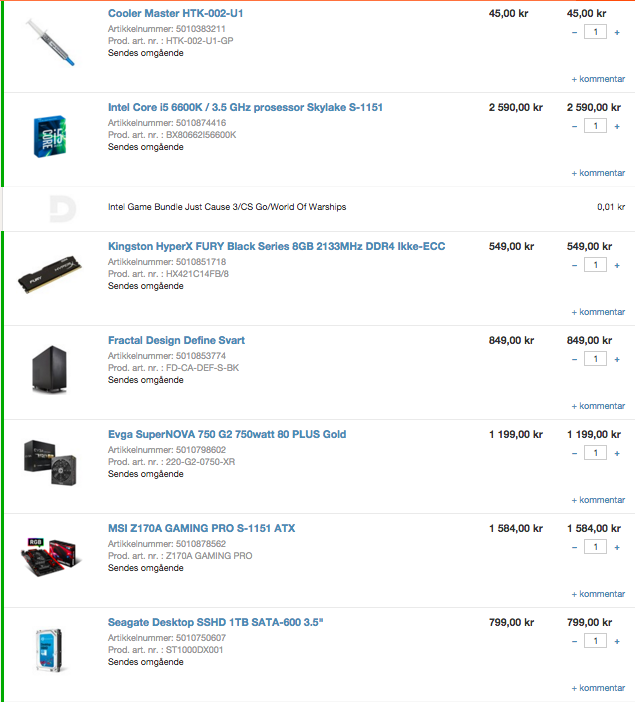Add kommentar to Seagate SSHD item
Image resolution: width=635 pixels, height=702 pixels.
(598, 688)
